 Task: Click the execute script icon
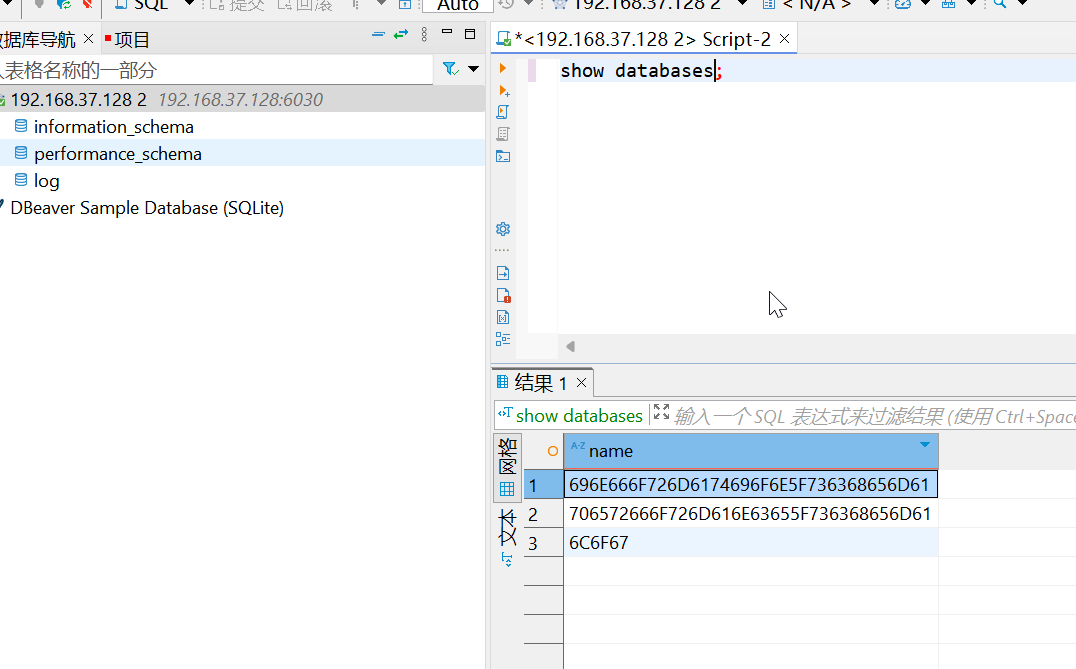(503, 112)
